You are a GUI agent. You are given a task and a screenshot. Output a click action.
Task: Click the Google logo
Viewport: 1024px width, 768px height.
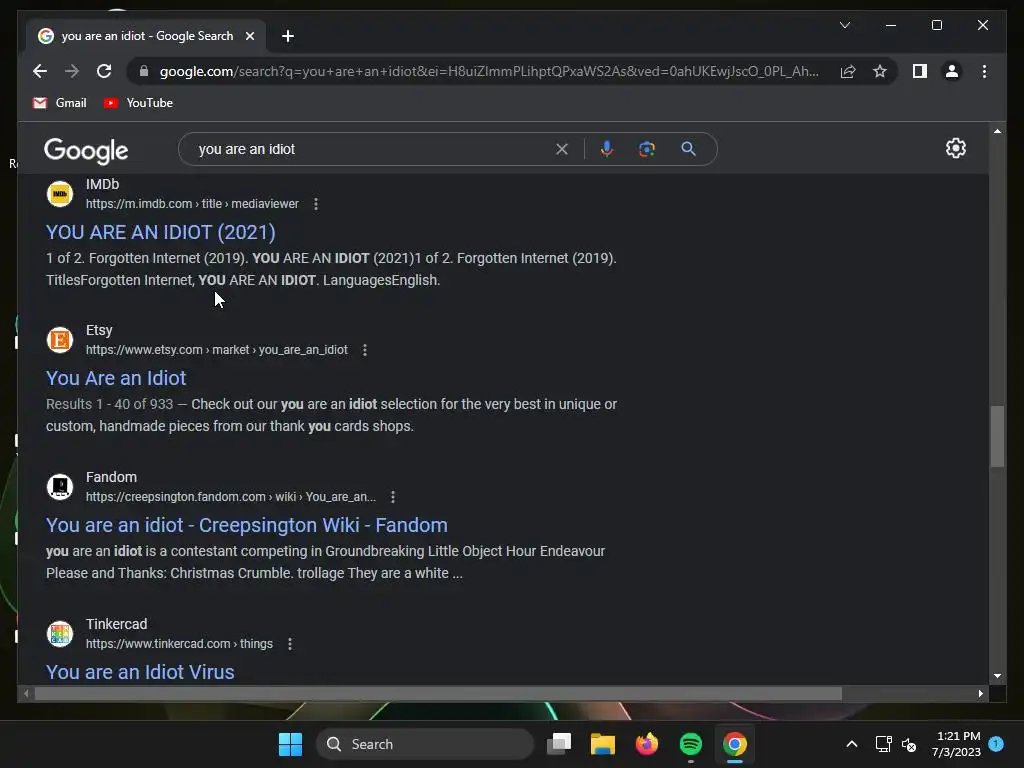coord(86,150)
